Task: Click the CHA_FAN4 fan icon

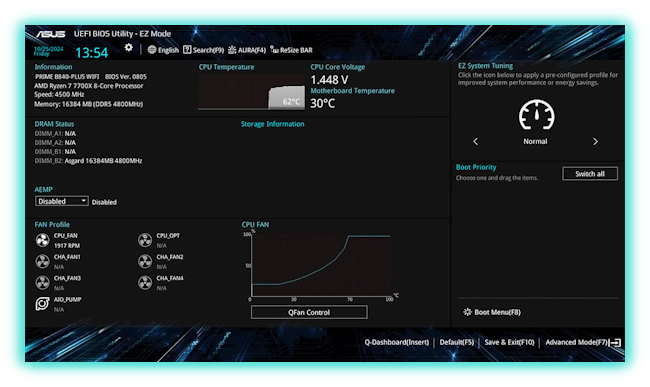Action: tap(145, 283)
